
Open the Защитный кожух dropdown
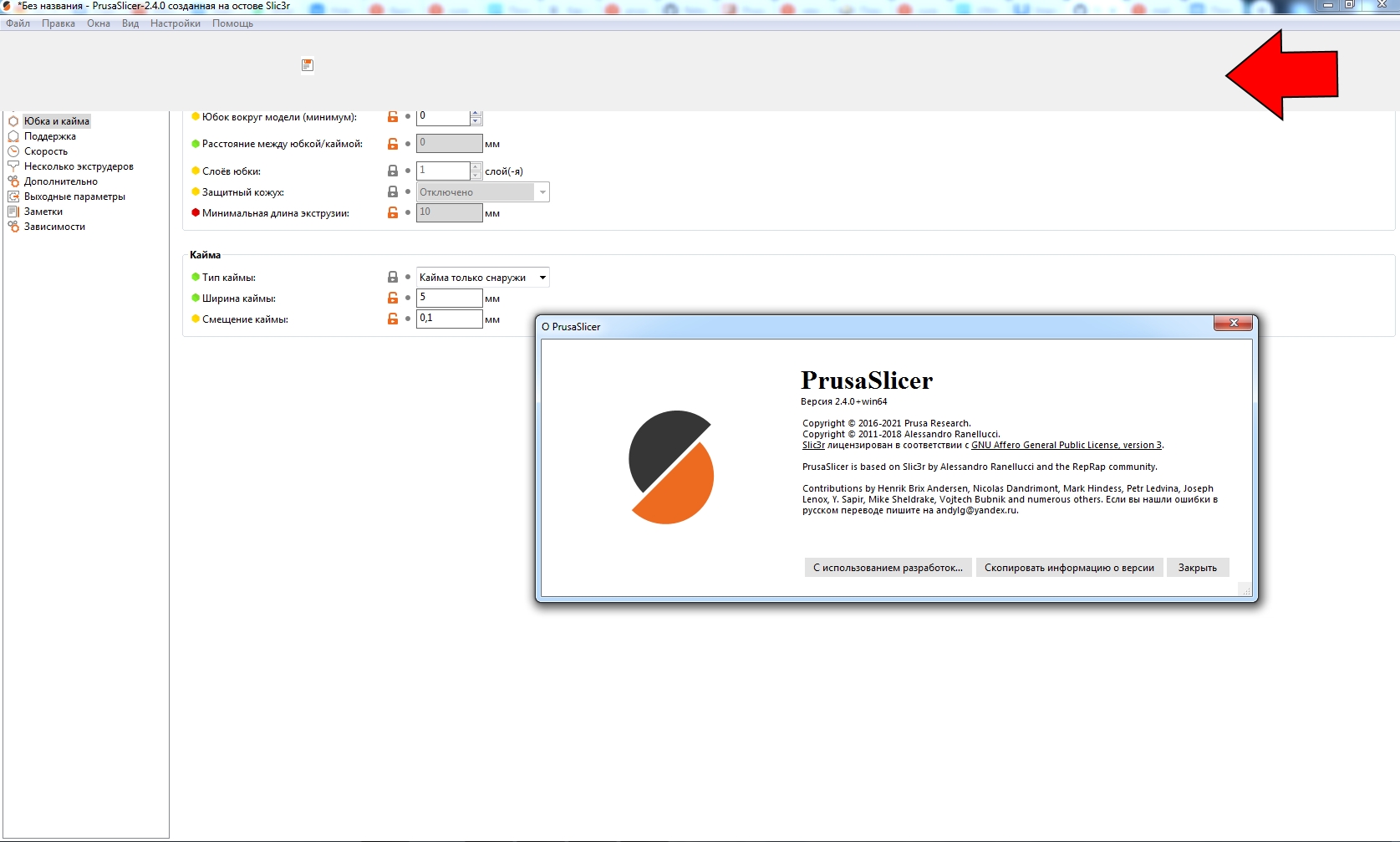543,191
